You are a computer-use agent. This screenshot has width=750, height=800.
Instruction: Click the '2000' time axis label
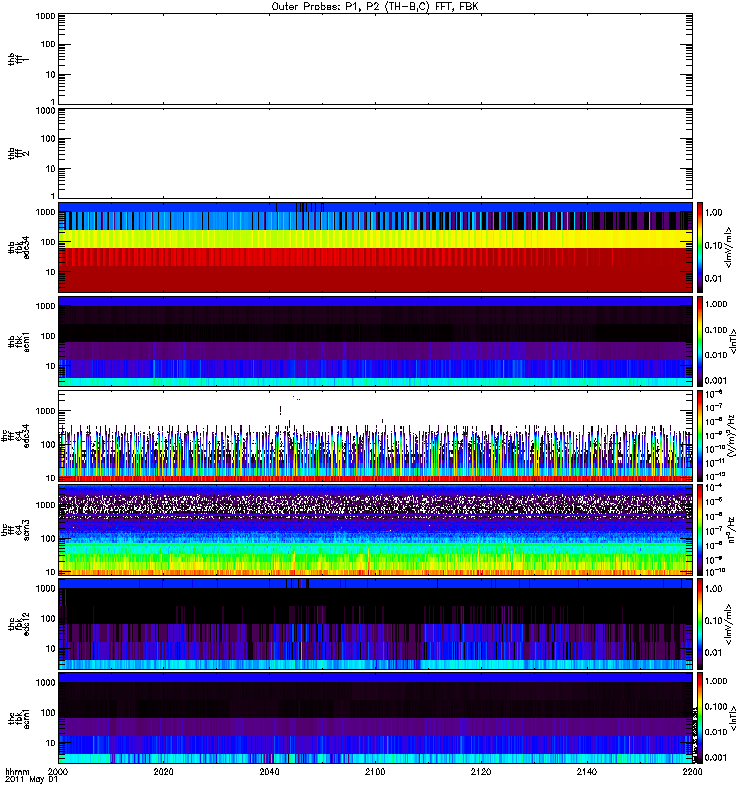tap(58, 771)
